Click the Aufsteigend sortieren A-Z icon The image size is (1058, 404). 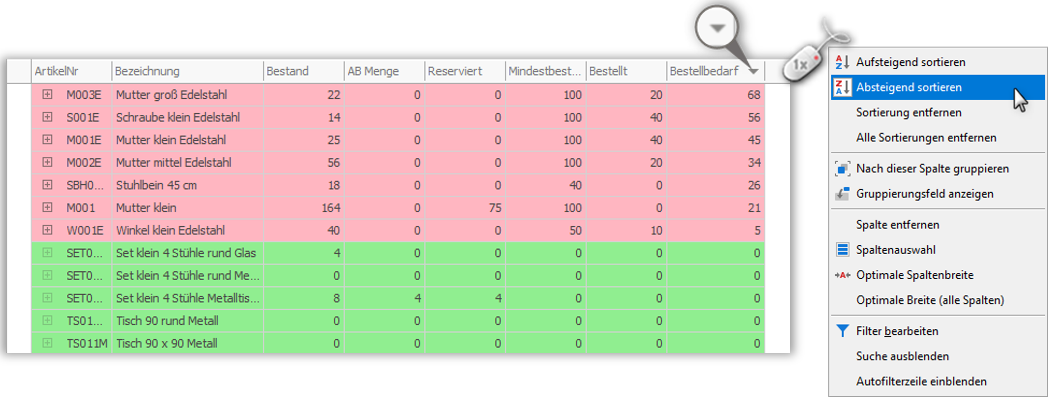coord(842,62)
